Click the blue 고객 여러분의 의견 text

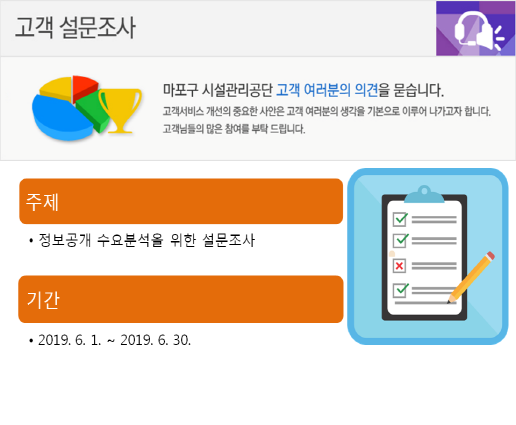(327, 90)
